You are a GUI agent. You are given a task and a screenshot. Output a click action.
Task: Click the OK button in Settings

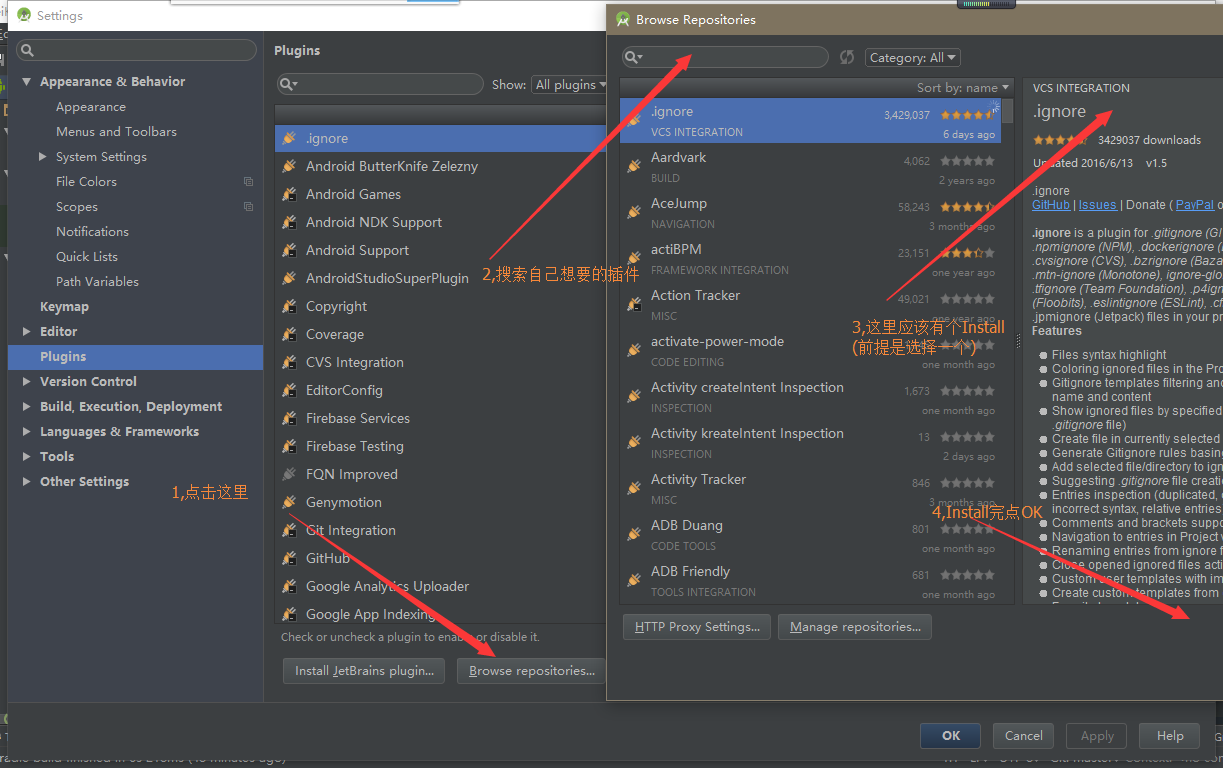[951, 736]
